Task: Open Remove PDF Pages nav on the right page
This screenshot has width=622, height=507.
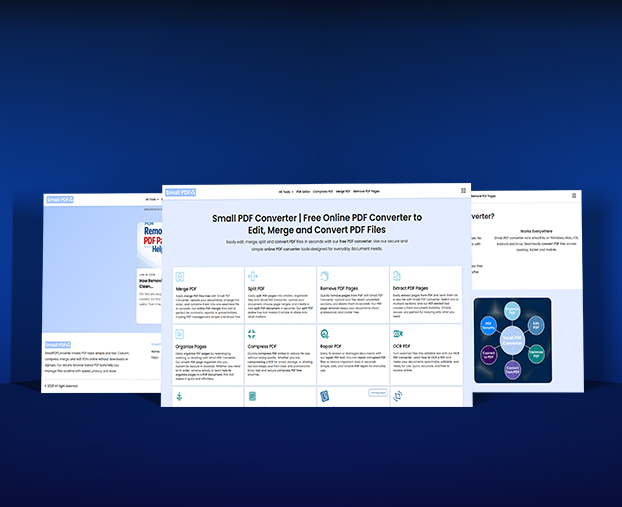Action: (x=484, y=196)
